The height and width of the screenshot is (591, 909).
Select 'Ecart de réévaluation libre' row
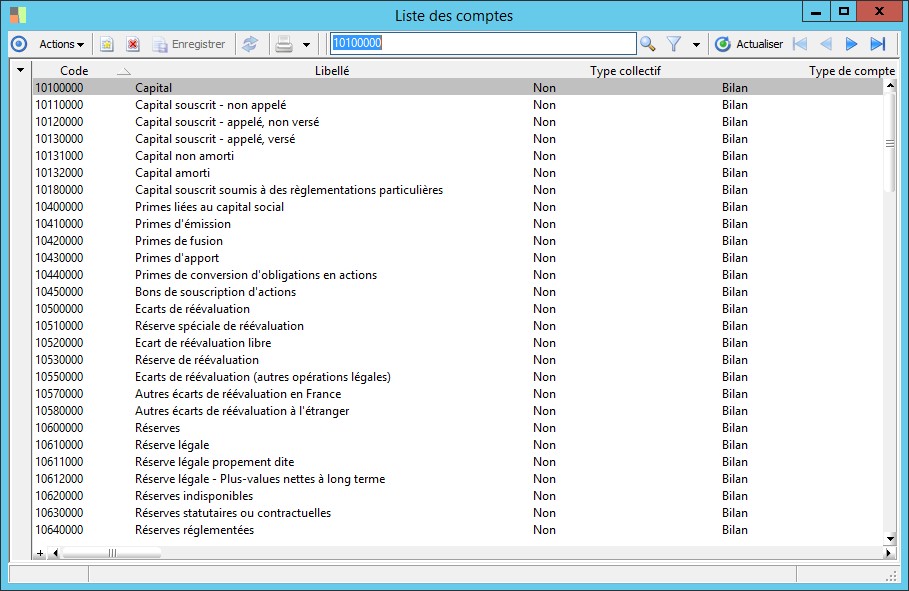457,343
